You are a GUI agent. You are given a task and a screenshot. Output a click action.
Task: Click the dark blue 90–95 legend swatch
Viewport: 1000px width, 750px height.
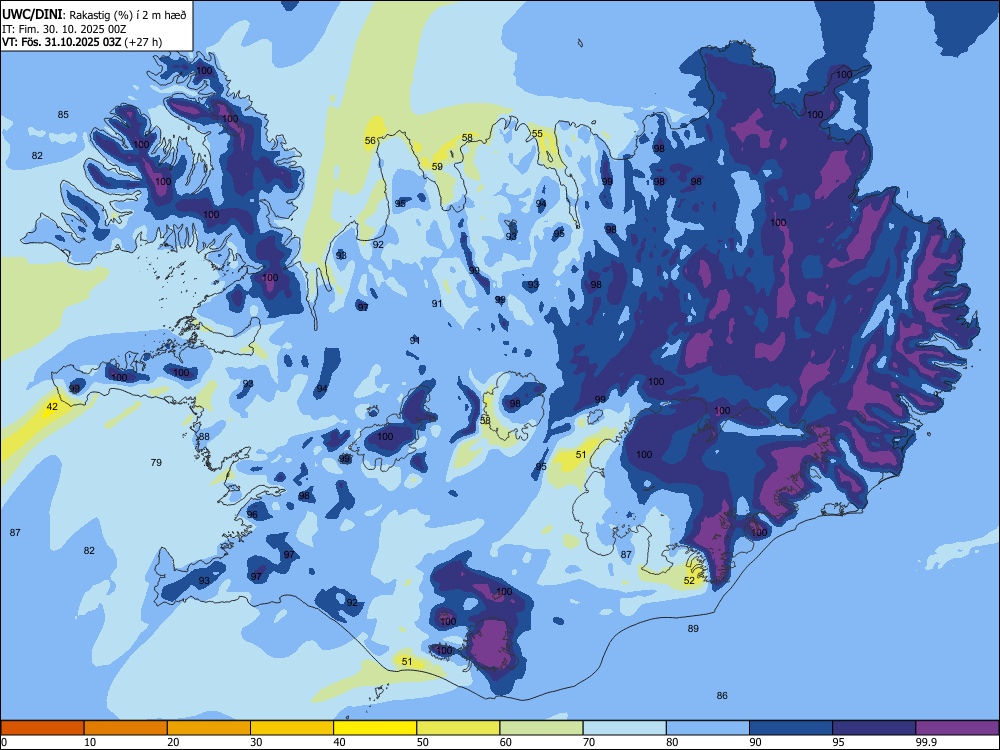(791, 728)
